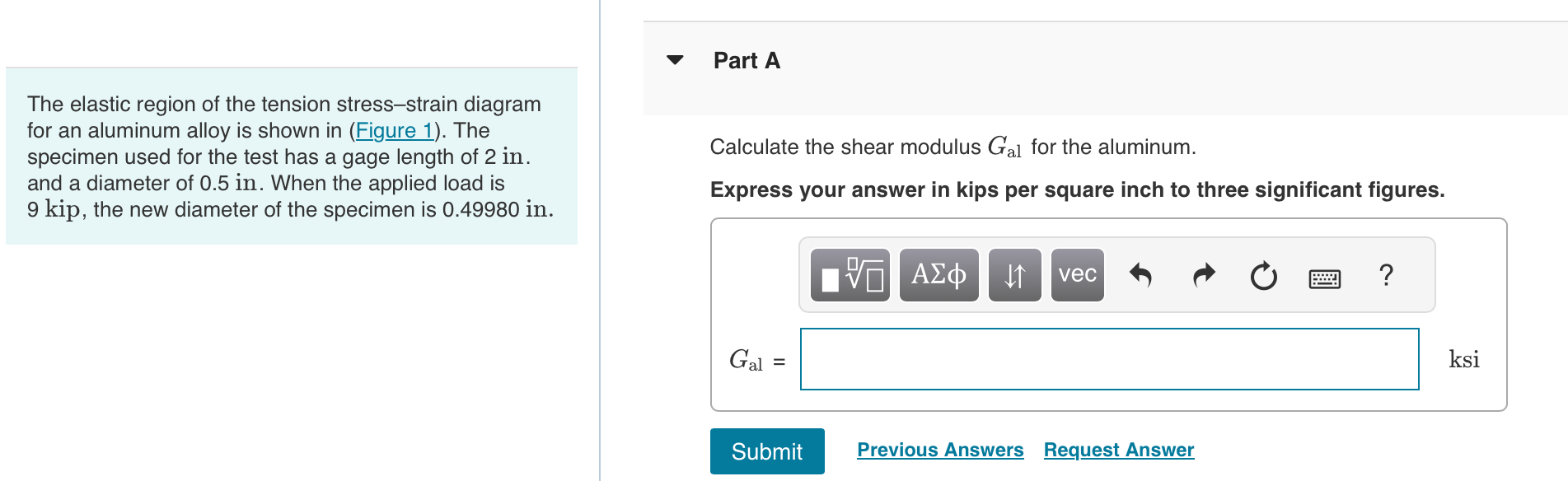
Task: Open the math template palette in the equation toolbar
Action: (849, 275)
